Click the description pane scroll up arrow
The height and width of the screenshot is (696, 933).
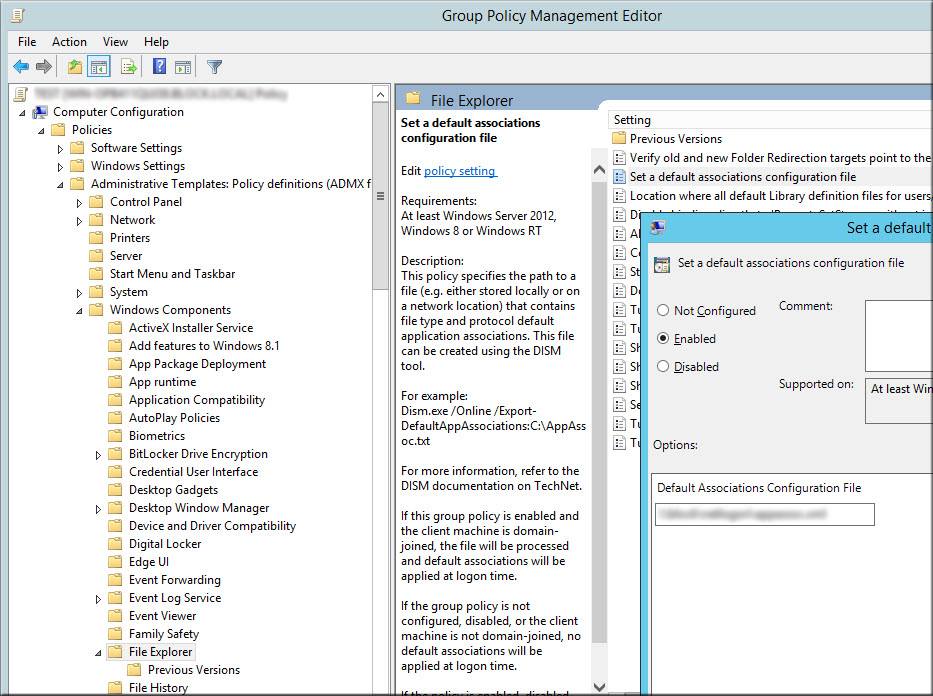(x=600, y=170)
